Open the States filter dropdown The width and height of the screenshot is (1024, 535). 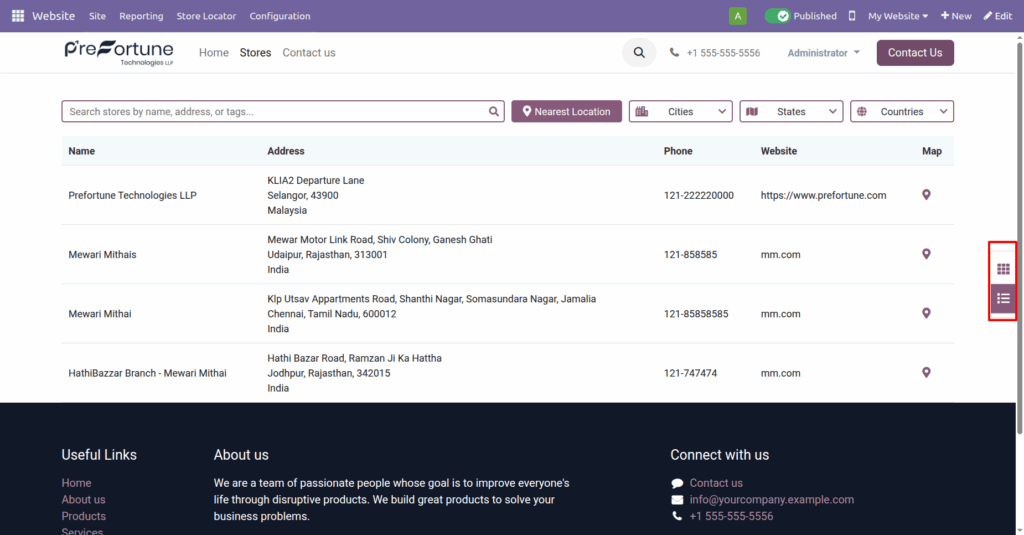point(791,112)
